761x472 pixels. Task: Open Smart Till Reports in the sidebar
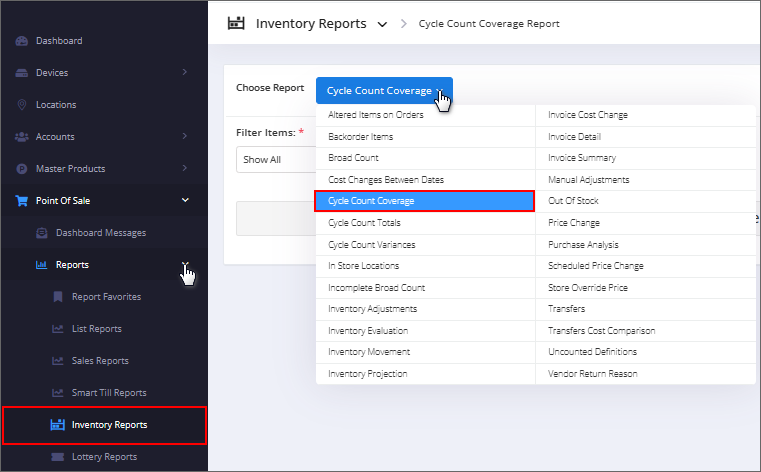pos(109,393)
